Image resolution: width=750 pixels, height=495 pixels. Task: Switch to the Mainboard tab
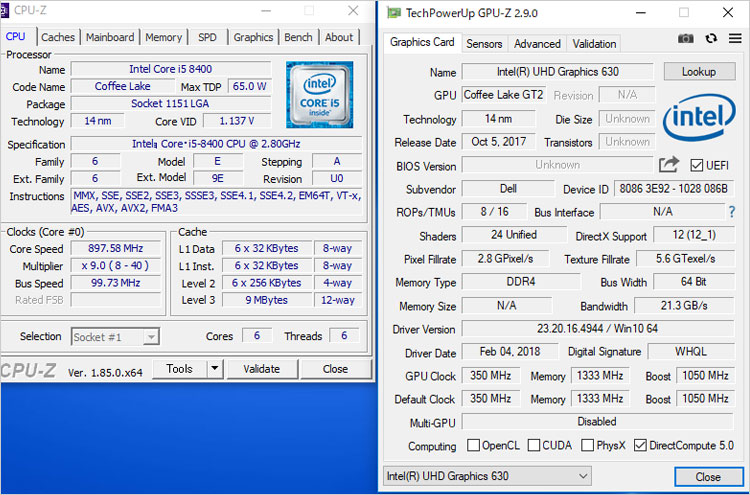tap(110, 37)
